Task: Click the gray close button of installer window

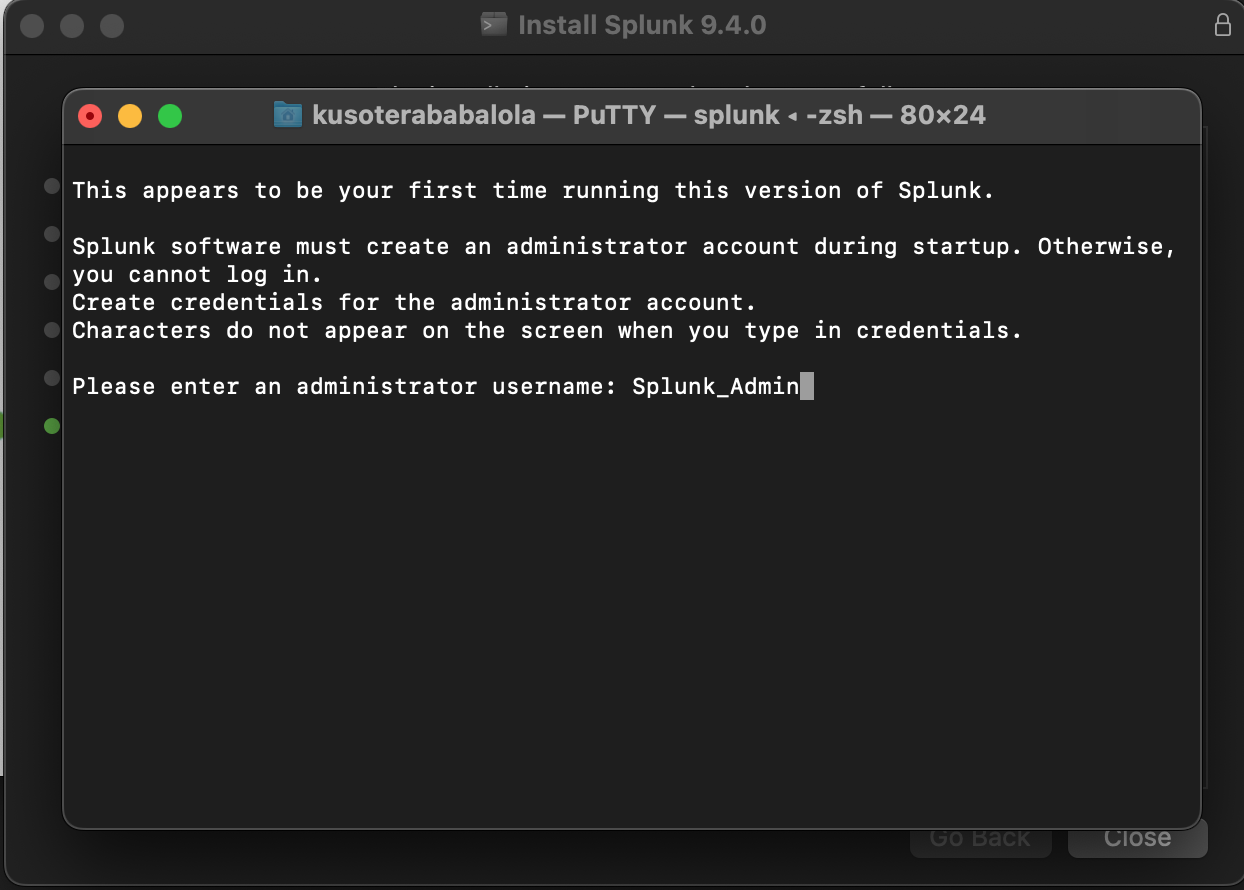Action: coord(32,26)
